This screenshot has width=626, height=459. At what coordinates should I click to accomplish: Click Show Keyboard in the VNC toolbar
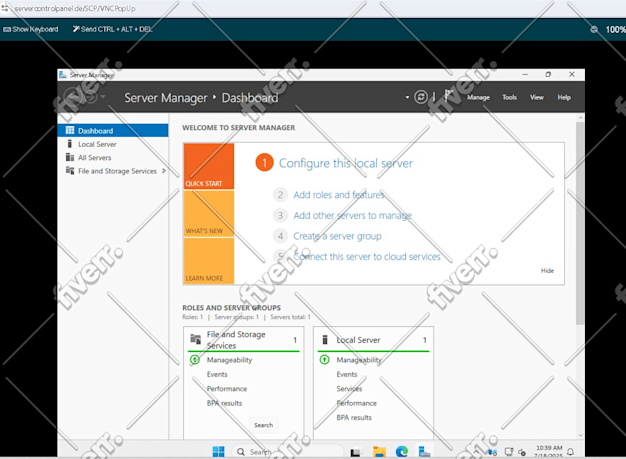click(x=31, y=29)
